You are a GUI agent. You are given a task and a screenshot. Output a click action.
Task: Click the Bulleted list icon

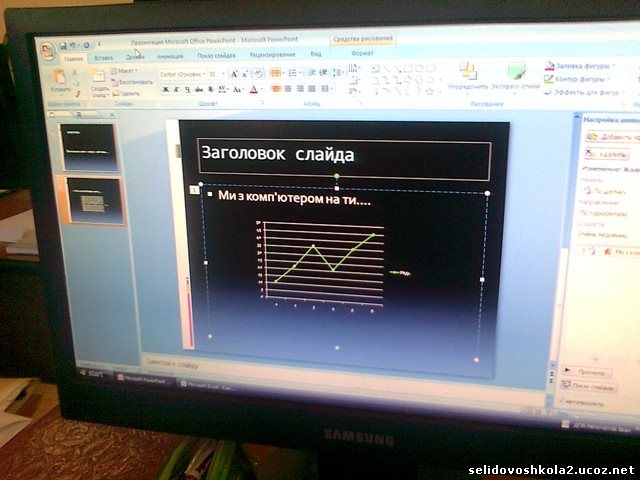click(277, 73)
